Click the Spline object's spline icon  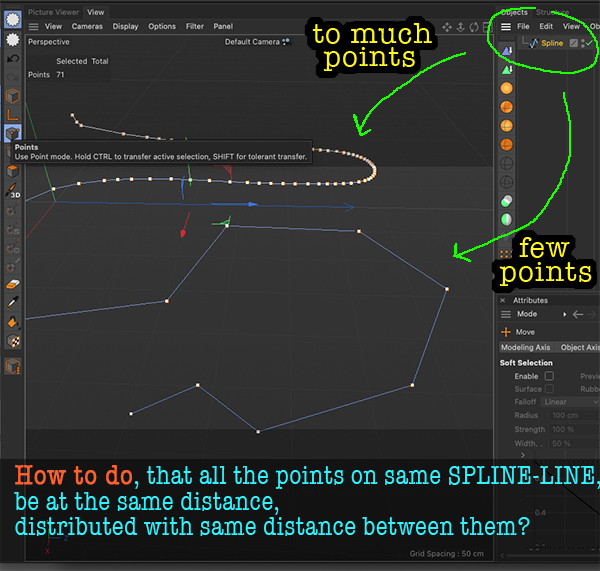[533, 43]
